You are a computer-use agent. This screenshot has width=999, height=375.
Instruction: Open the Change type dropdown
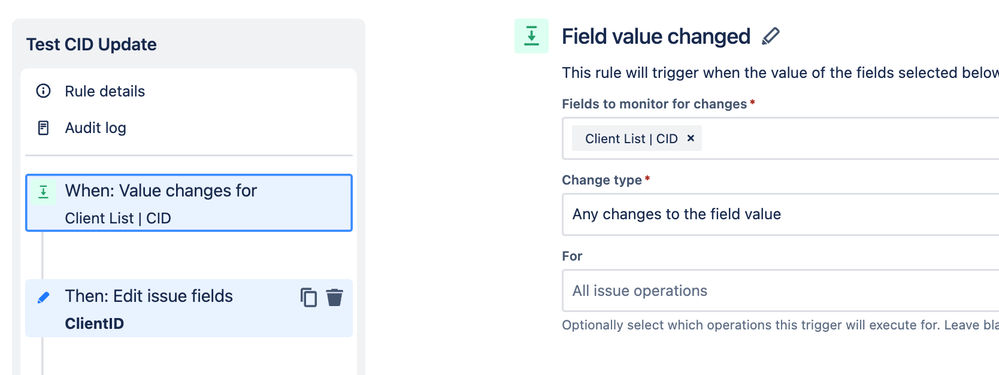coord(780,214)
